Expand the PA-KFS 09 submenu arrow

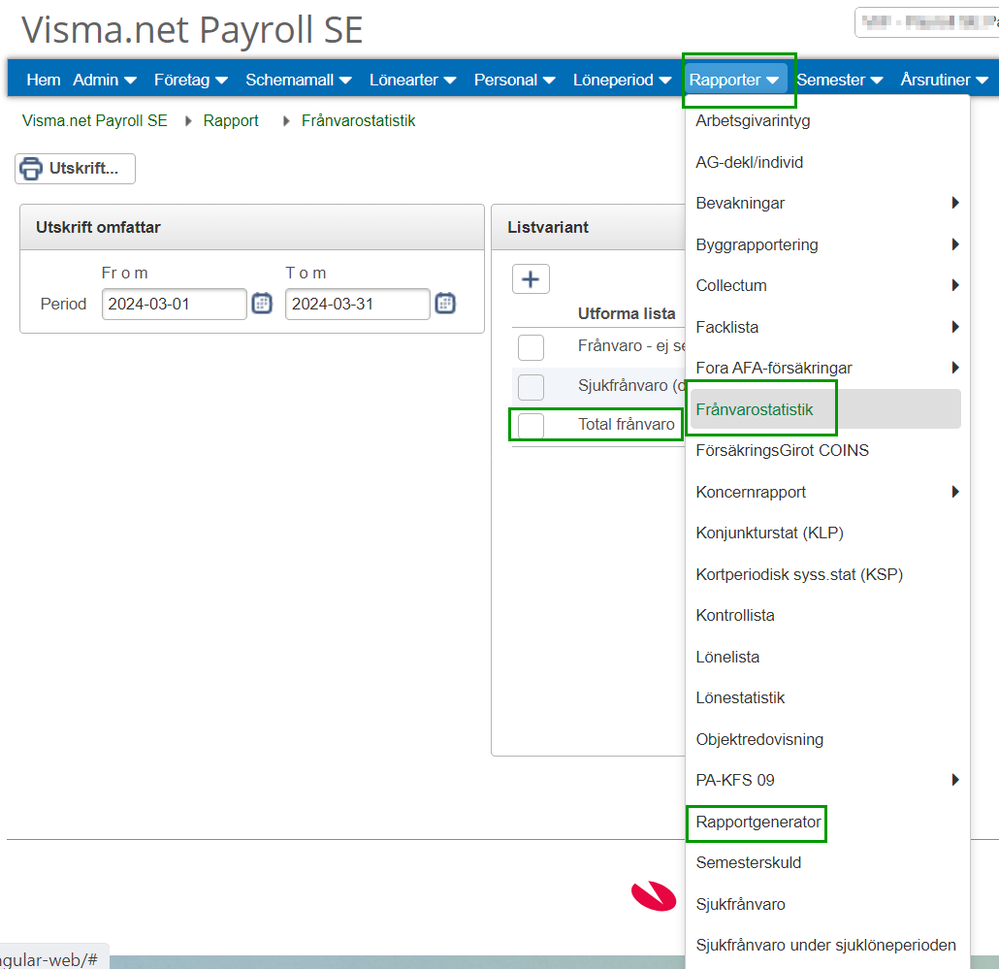tap(954, 780)
